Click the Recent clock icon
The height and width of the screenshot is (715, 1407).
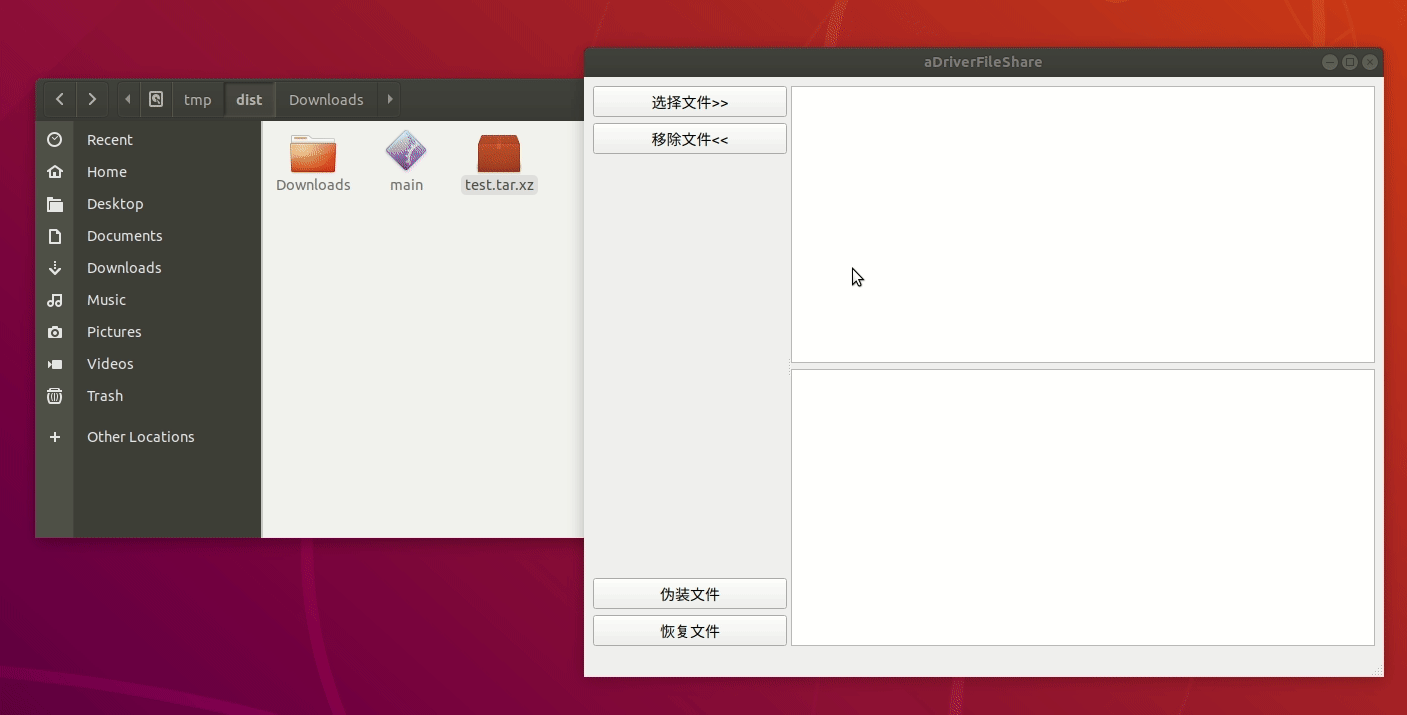55,140
